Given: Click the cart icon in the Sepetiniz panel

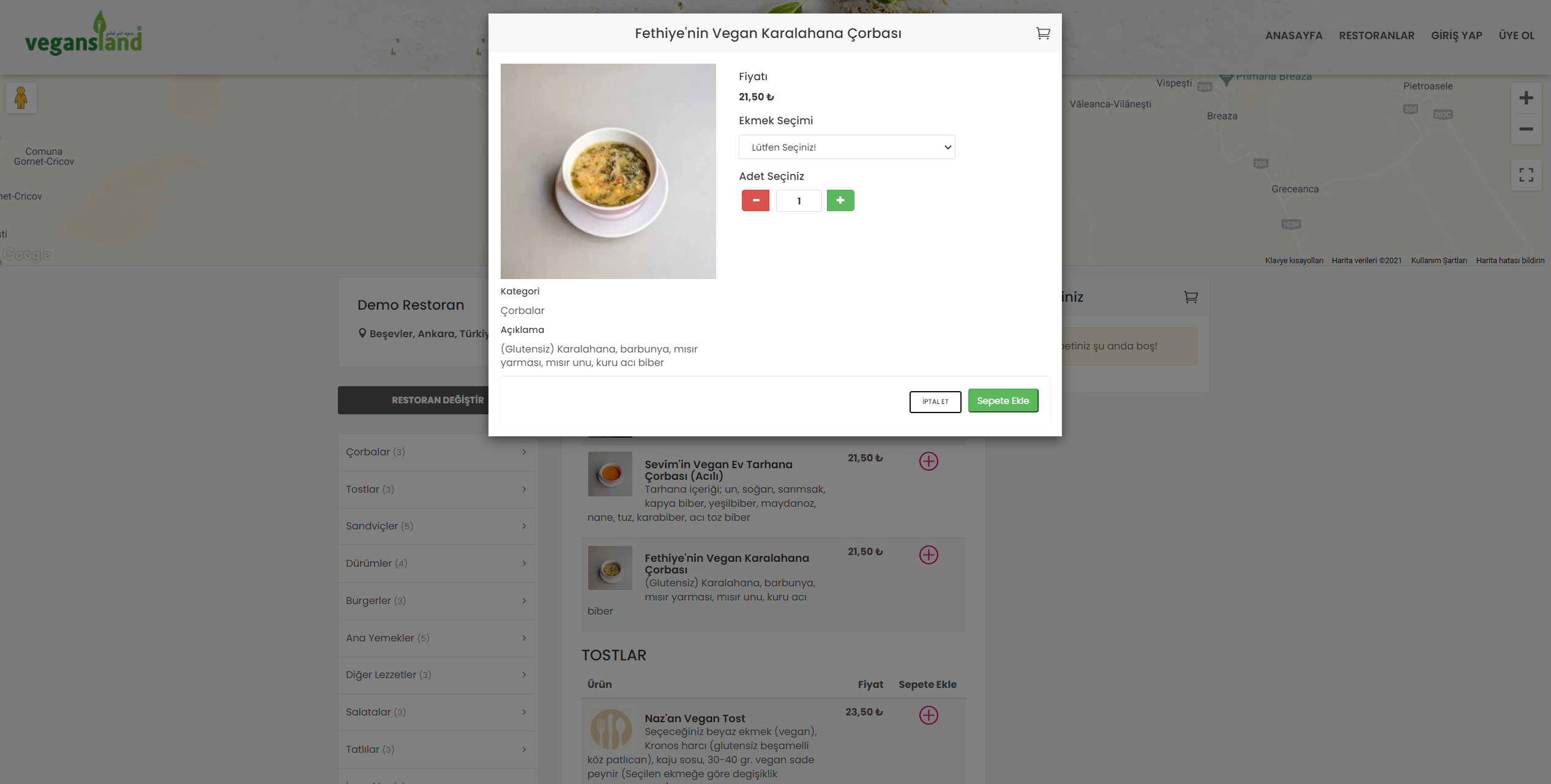Looking at the screenshot, I should pyautogui.click(x=1190, y=297).
